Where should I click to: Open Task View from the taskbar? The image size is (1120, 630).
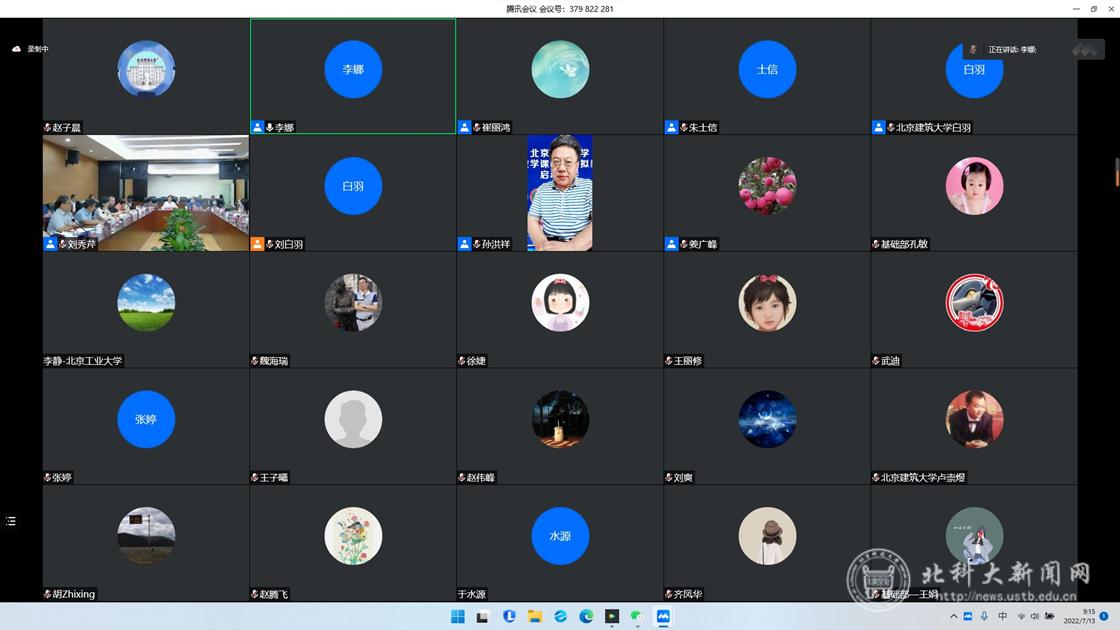click(483, 616)
